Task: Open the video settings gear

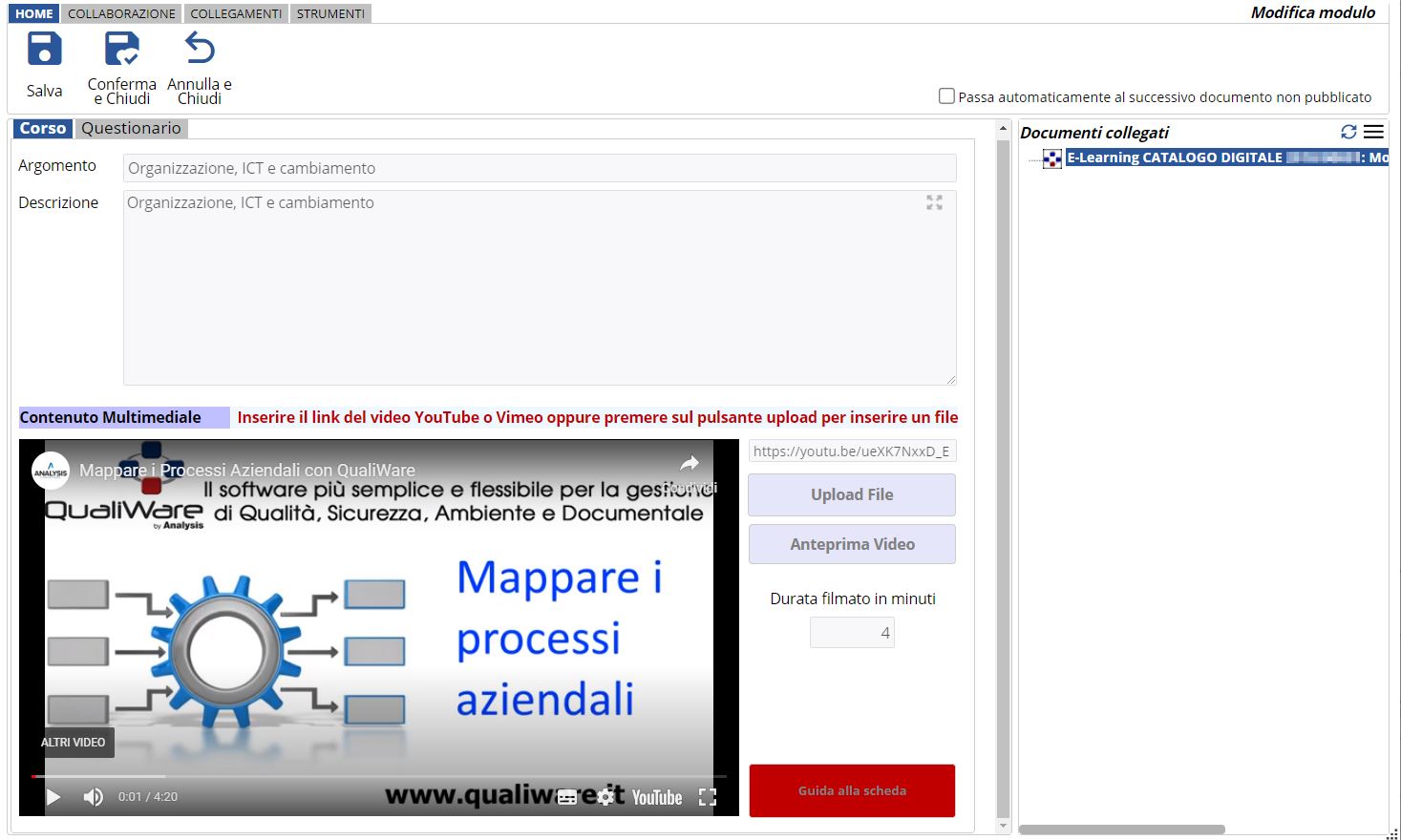Action: (x=605, y=797)
